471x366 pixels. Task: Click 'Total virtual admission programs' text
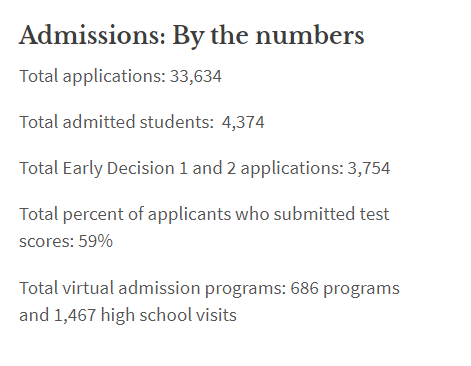[x=153, y=288]
